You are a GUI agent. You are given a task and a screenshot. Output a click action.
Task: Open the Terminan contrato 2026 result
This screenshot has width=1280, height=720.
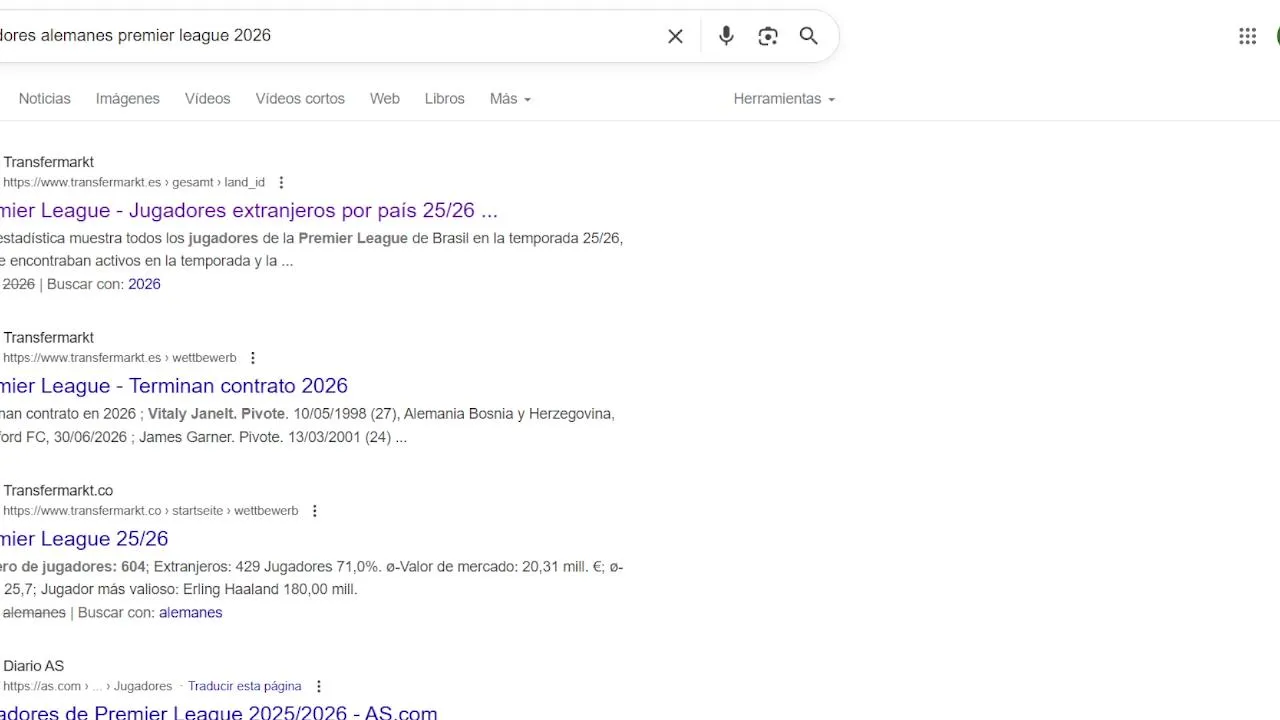click(x=174, y=386)
